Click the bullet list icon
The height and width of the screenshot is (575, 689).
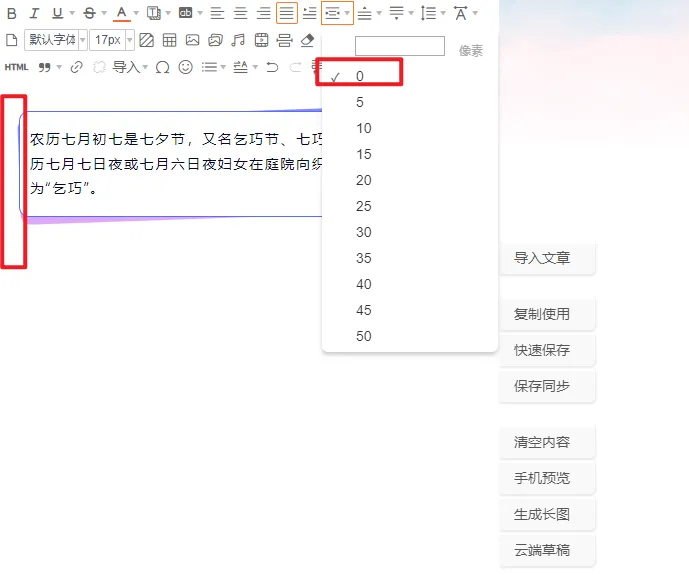[209, 67]
